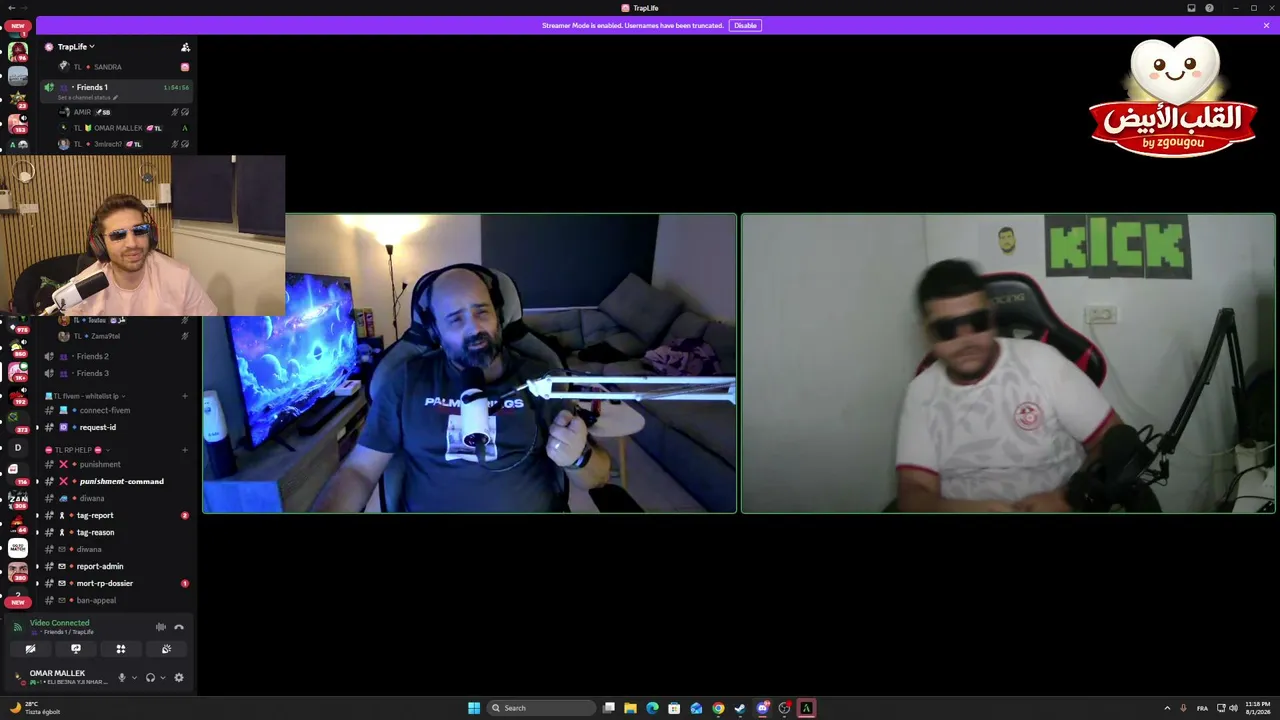The height and width of the screenshot is (720, 1280).
Task: Open input device options chevron beside microphone
Action: (x=134, y=678)
